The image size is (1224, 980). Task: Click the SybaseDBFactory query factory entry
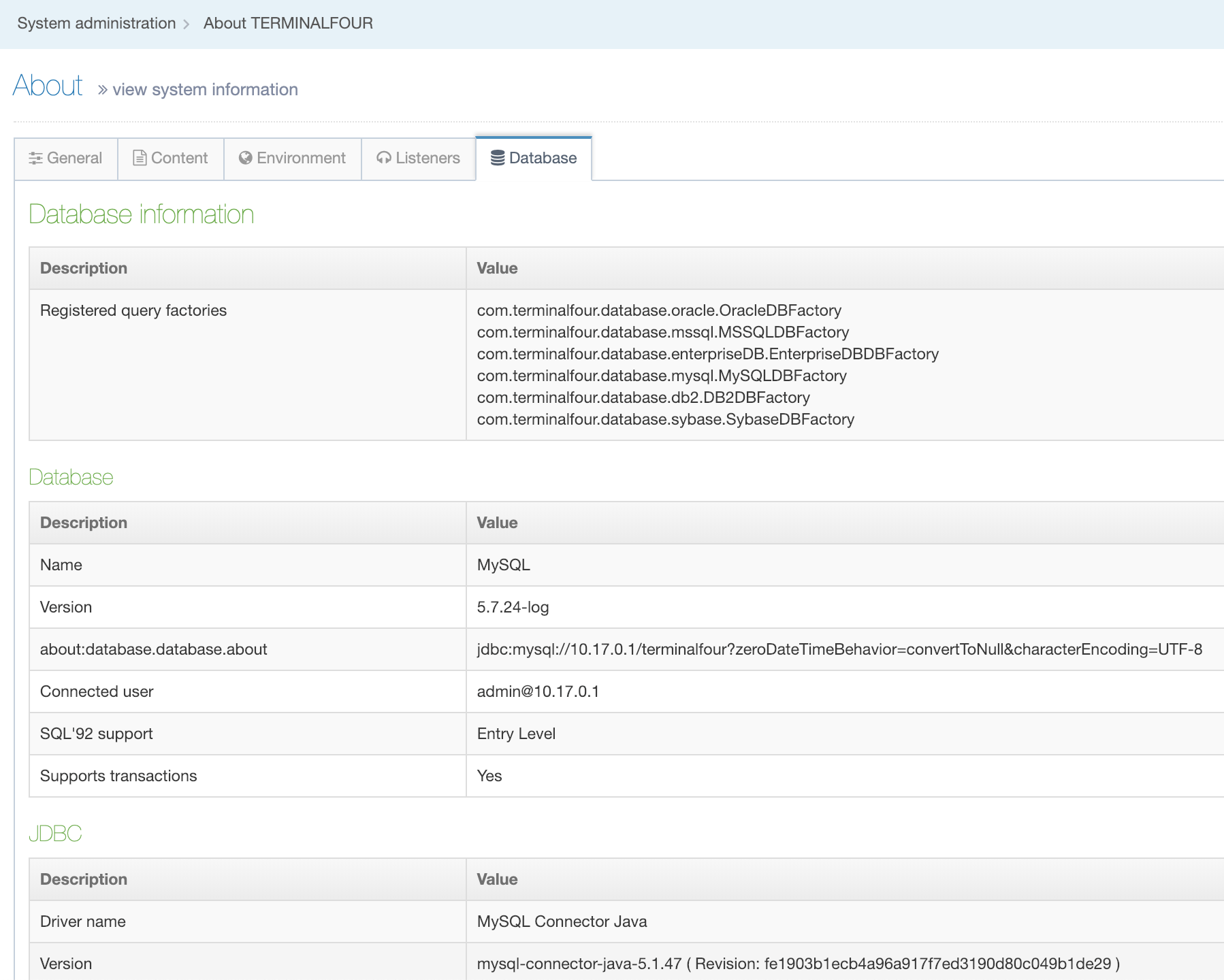coord(665,419)
